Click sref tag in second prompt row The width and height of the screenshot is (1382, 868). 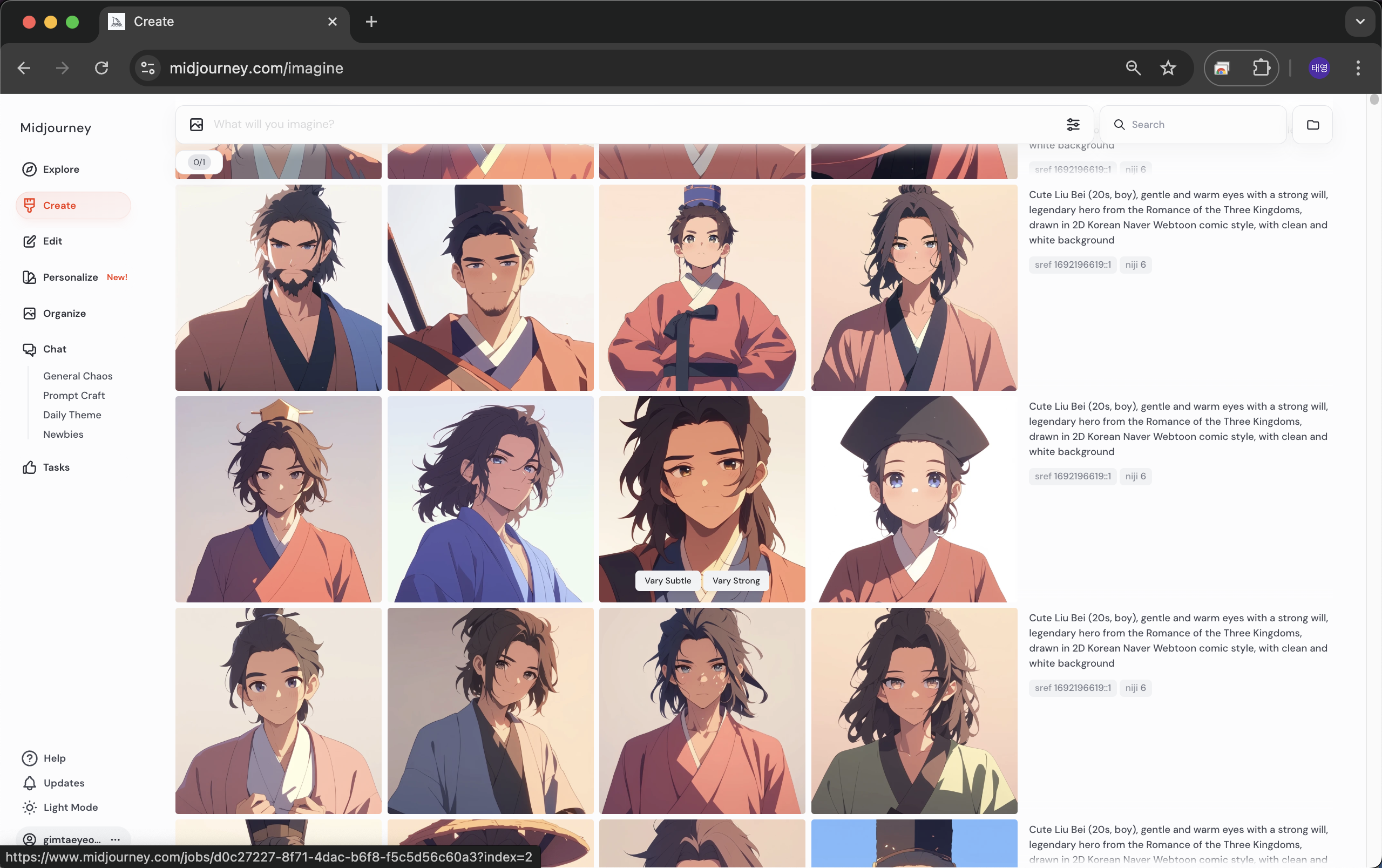coord(1073,265)
